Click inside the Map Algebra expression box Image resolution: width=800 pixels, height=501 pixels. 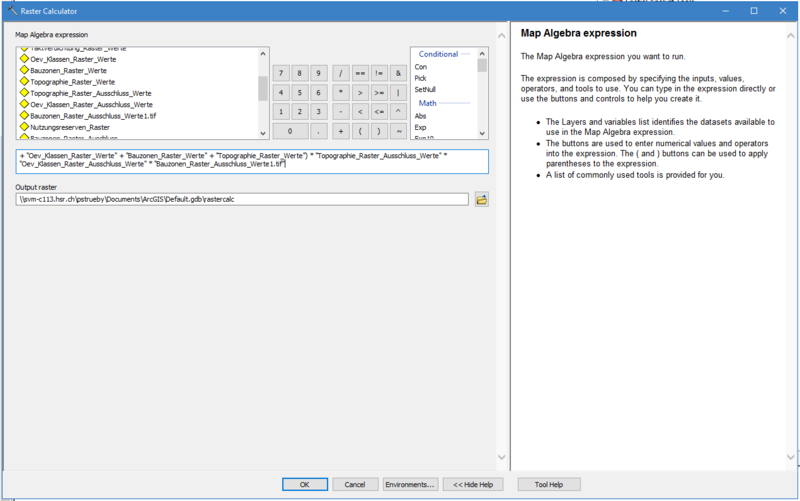tap(250, 161)
